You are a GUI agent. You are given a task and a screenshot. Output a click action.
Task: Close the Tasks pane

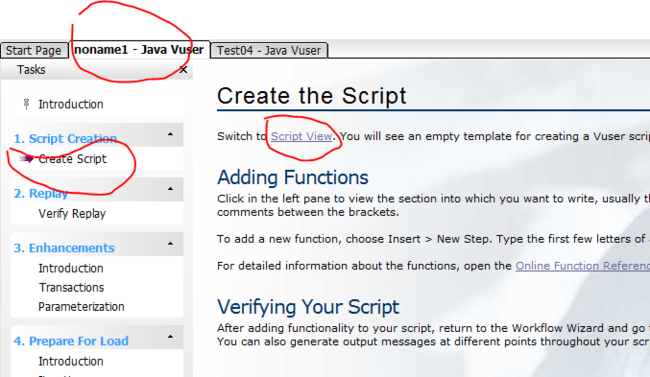(x=183, y=70)
